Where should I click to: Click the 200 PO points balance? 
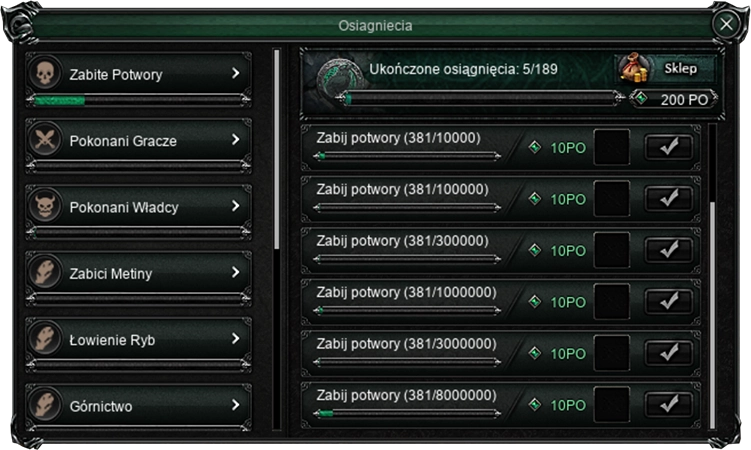tap(684, 99)
